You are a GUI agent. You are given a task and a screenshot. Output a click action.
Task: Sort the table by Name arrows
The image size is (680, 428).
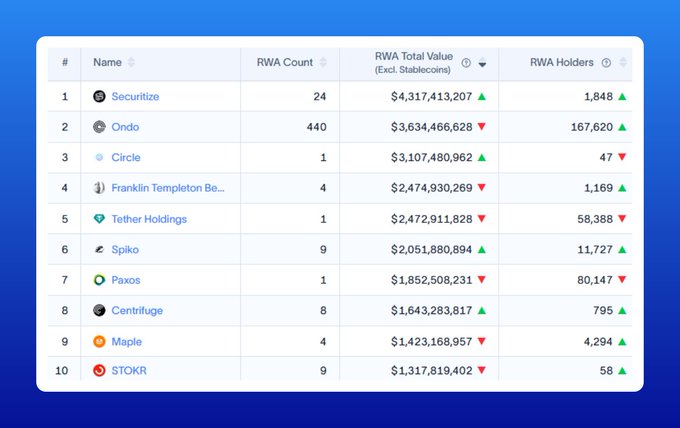[131, 62]
